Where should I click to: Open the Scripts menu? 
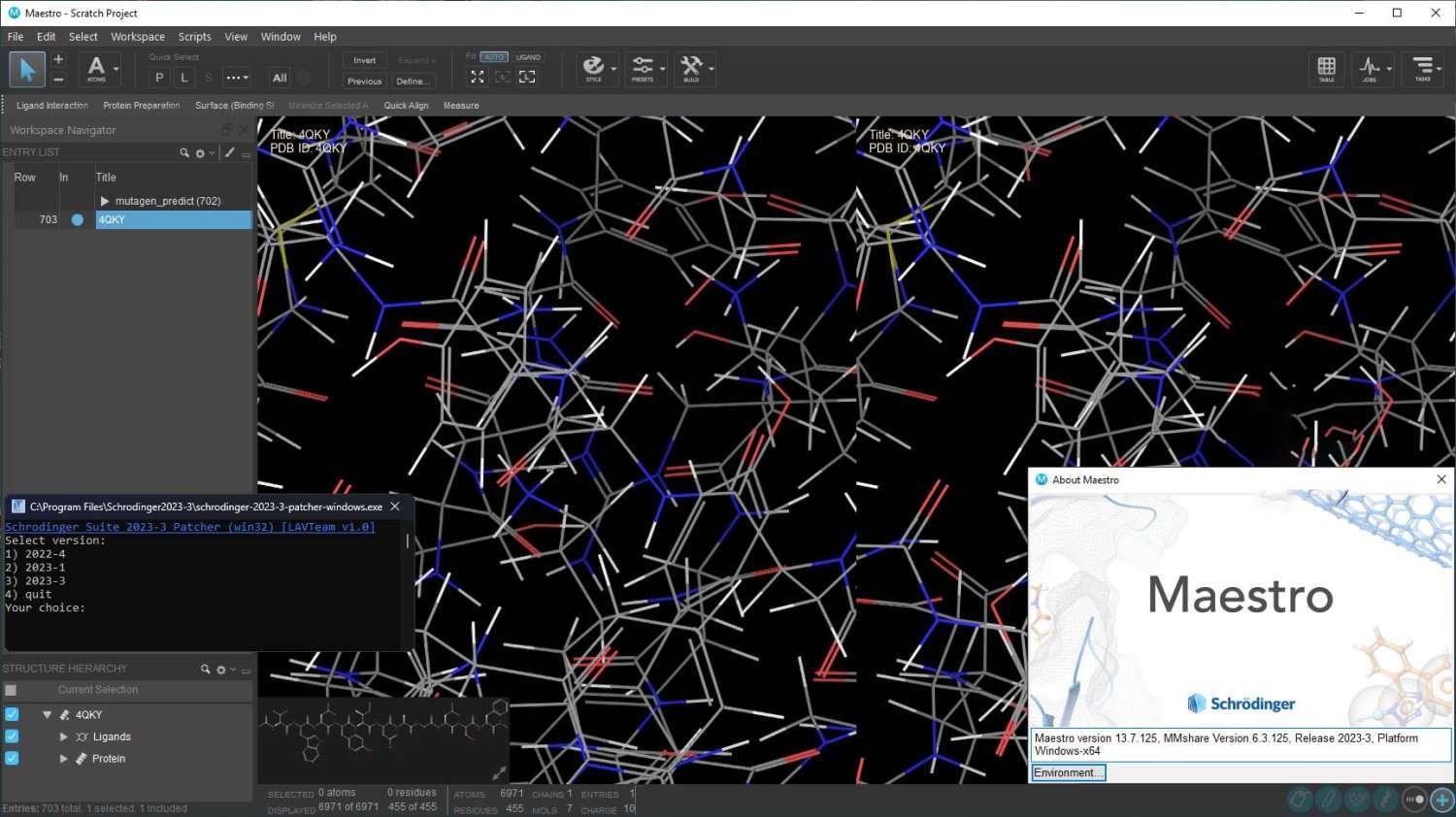click(x=194, y=37)
